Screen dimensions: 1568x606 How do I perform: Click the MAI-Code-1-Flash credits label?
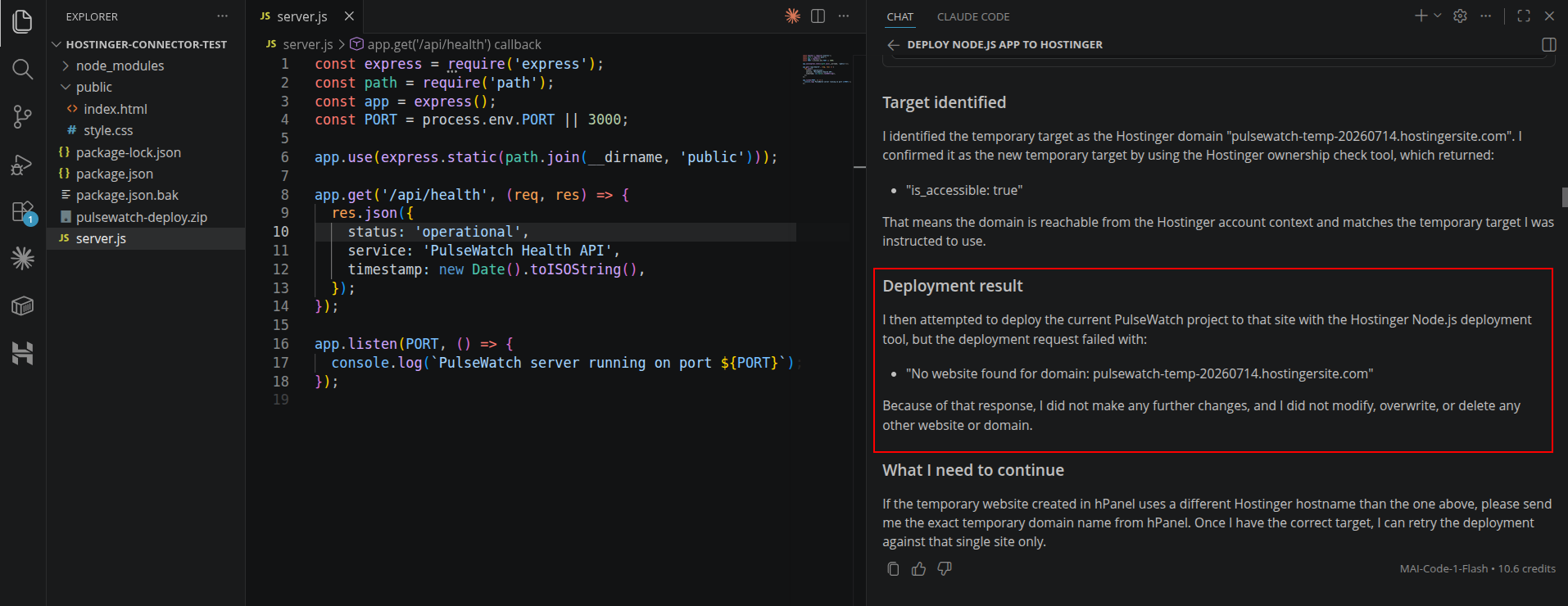coord(1477,568)
